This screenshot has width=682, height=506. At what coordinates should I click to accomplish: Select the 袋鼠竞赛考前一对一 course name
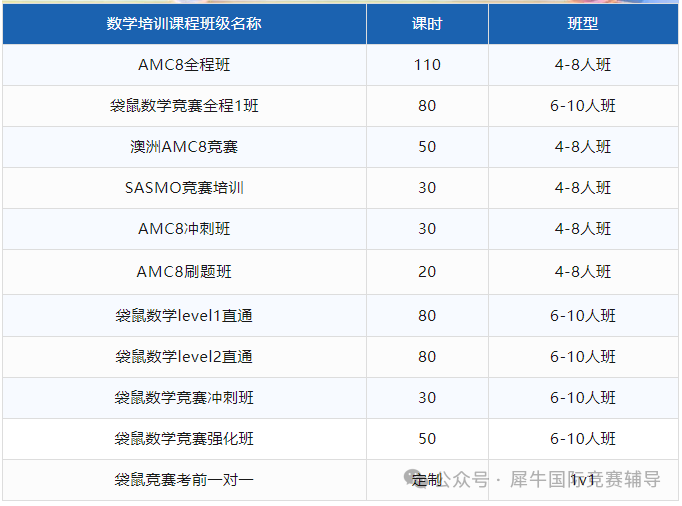184,479
